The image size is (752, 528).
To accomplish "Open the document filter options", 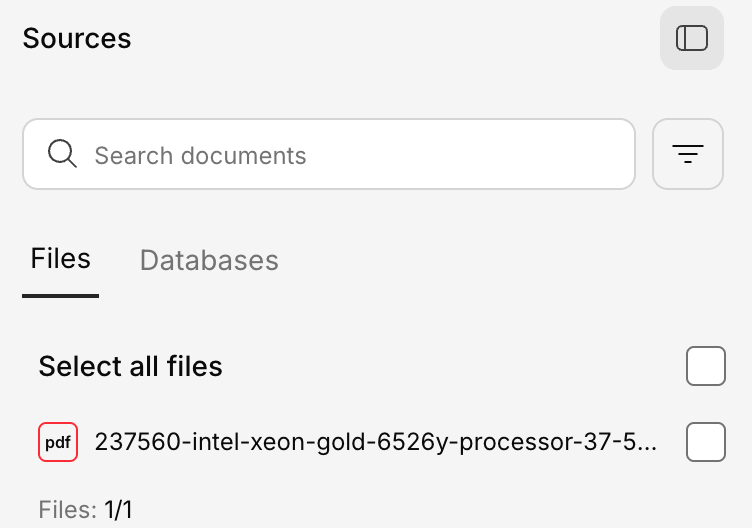I will [687, 154].
